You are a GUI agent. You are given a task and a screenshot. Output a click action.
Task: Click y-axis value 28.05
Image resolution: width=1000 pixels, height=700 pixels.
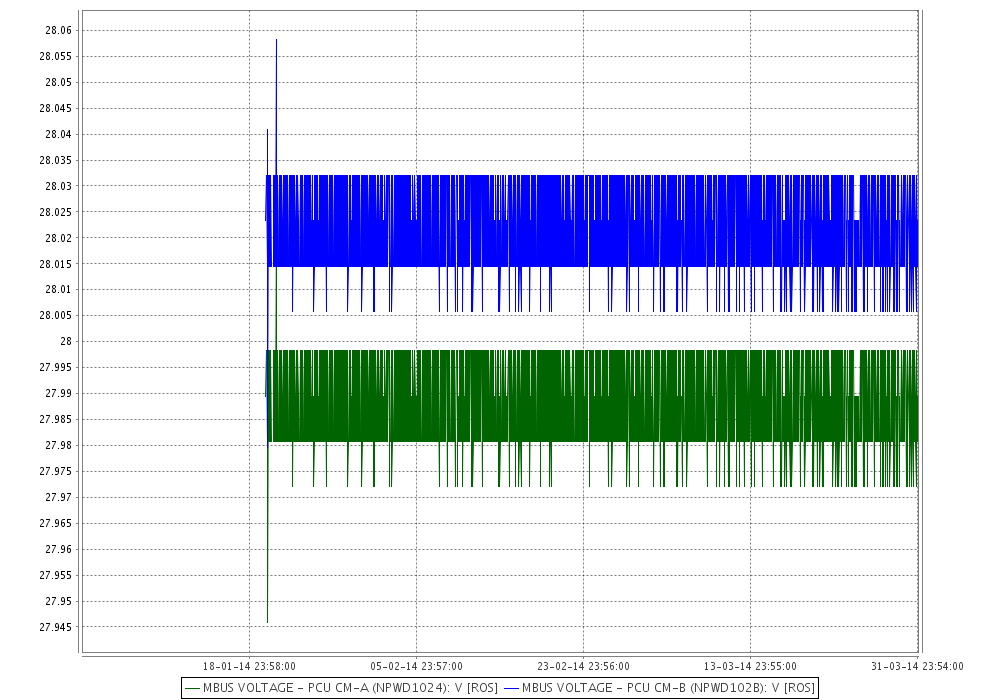click(59, 82)
